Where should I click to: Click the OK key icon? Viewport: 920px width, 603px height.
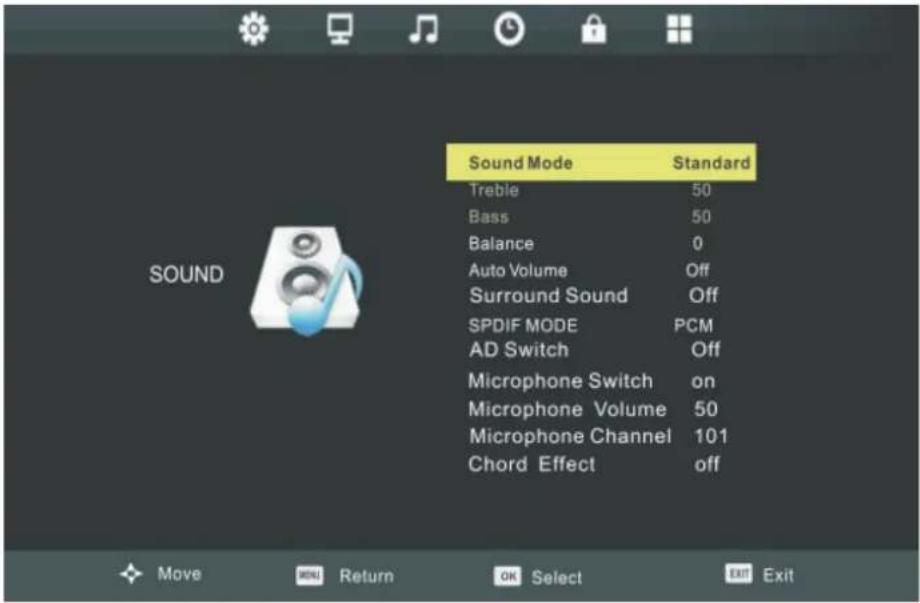pyautogui.click(x=508, y=577)
